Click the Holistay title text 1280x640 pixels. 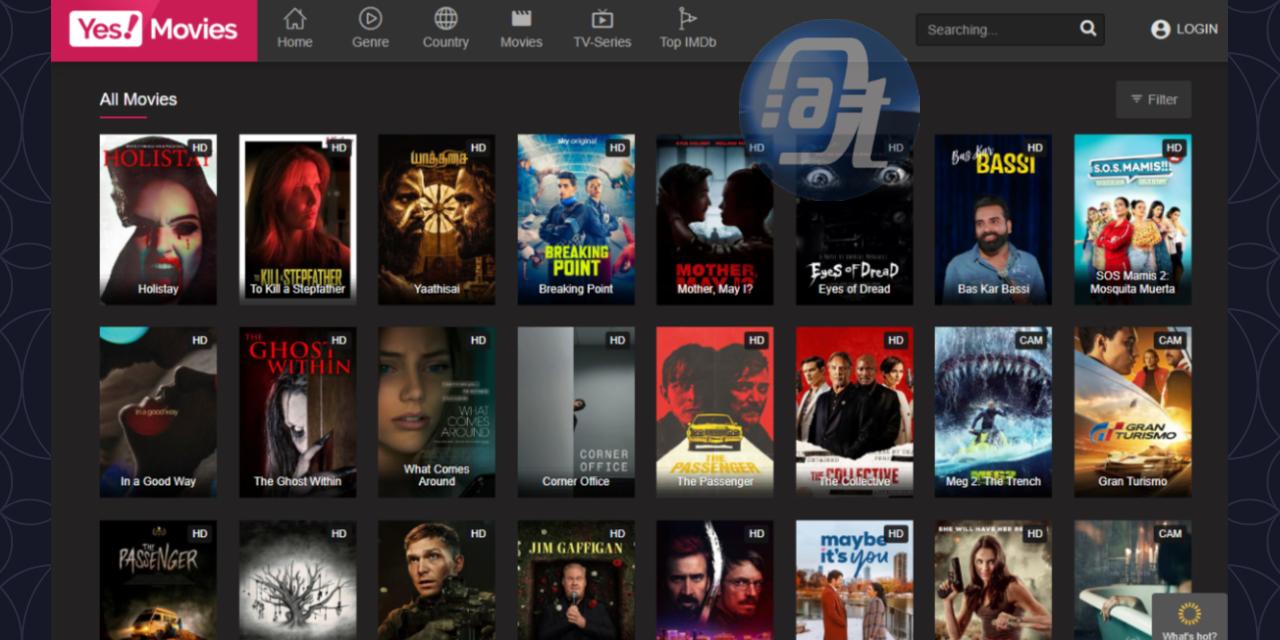coord(158,289)
